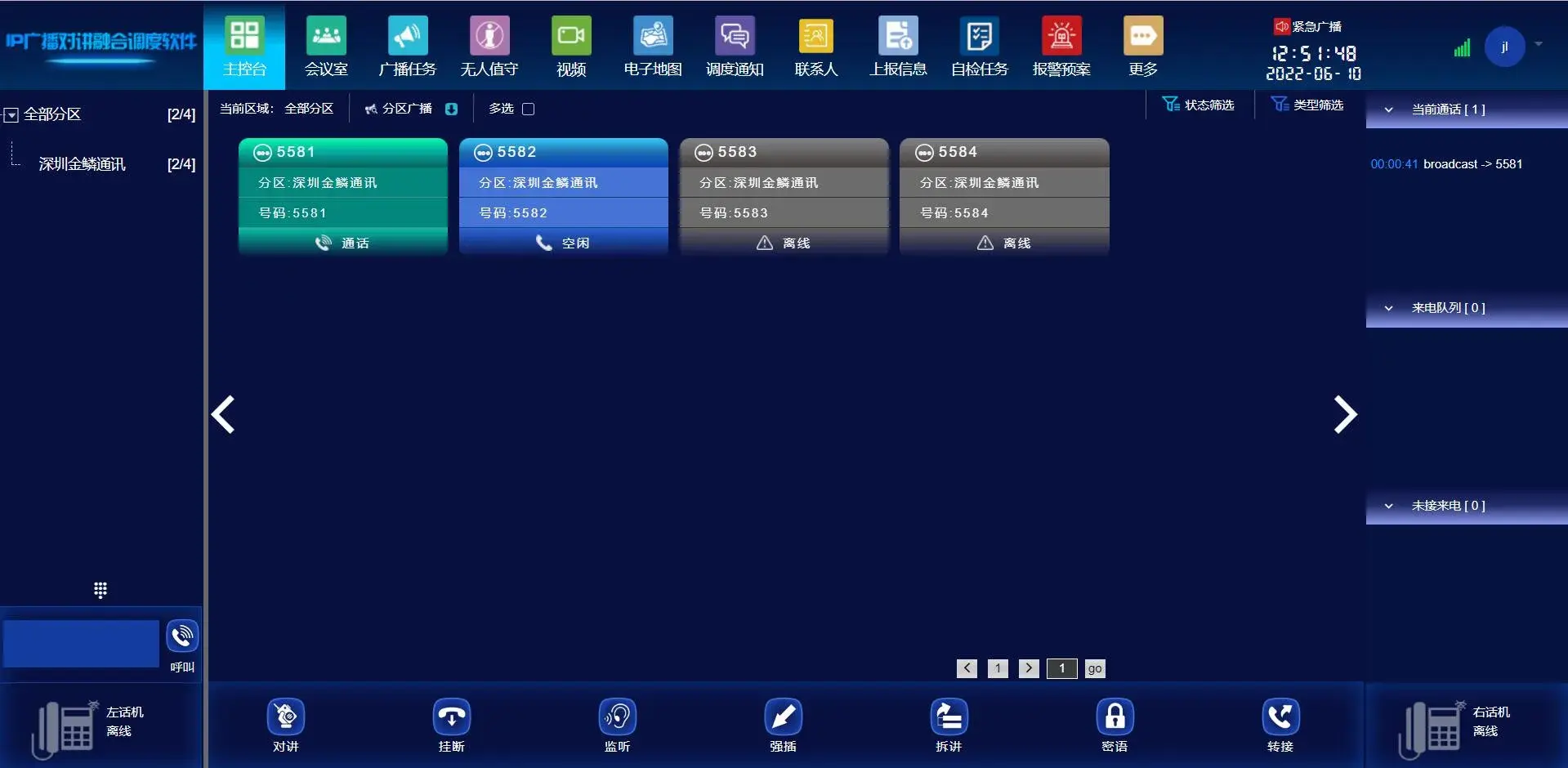Image resolution: width=1568 pixels, height=768 pixels.
Task: Click the dial number input field
Action: [x=81, y=644]
